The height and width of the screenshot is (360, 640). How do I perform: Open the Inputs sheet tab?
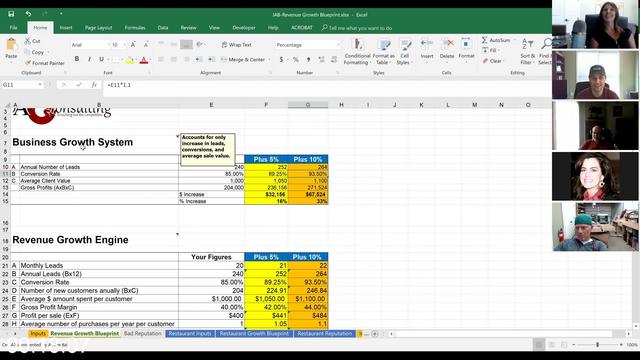[x=38, y=333]
